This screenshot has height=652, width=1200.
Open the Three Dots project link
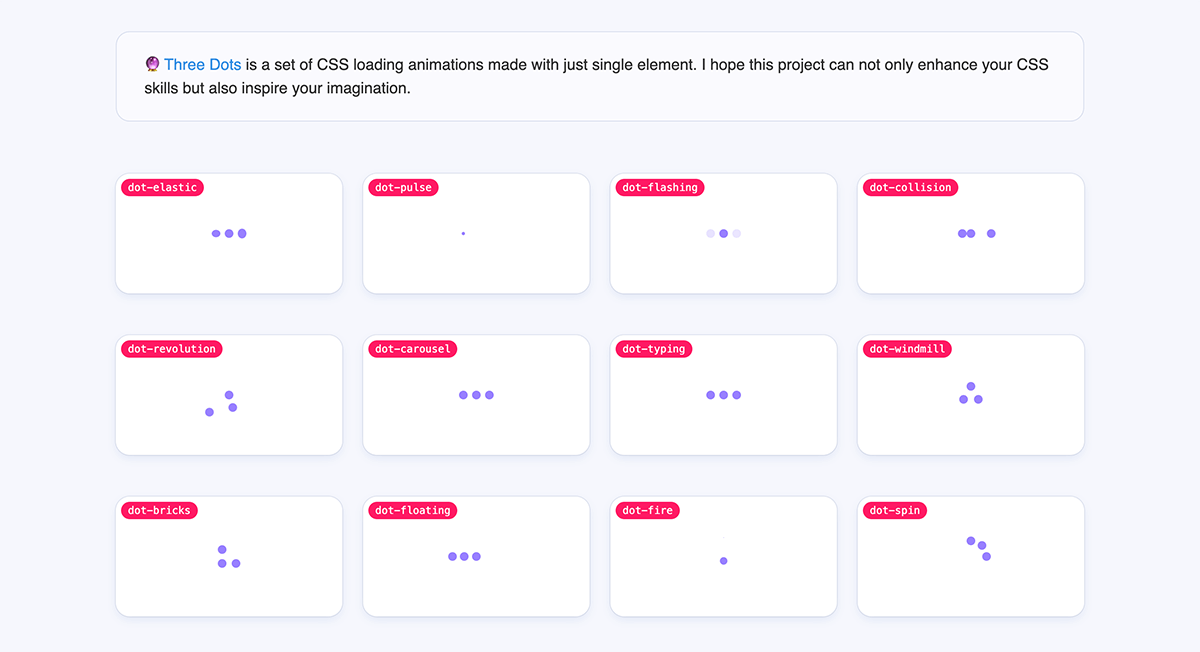pyautogui.click(x=203, y=64)
